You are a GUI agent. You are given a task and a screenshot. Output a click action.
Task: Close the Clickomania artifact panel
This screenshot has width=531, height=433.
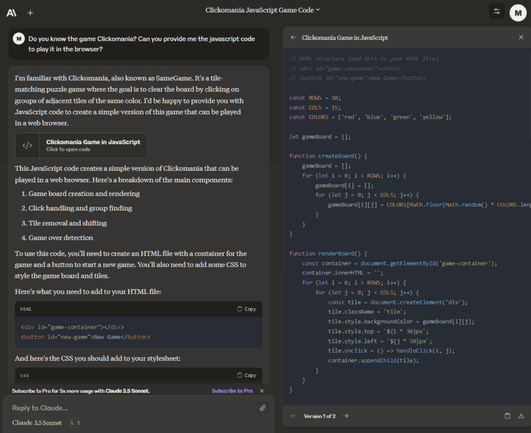[521, 37]
